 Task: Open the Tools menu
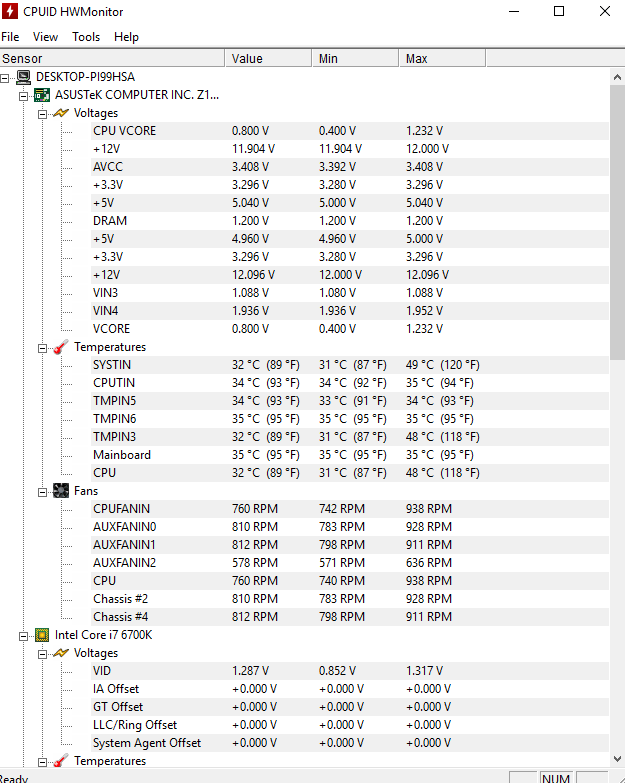(x=86, y=37)
